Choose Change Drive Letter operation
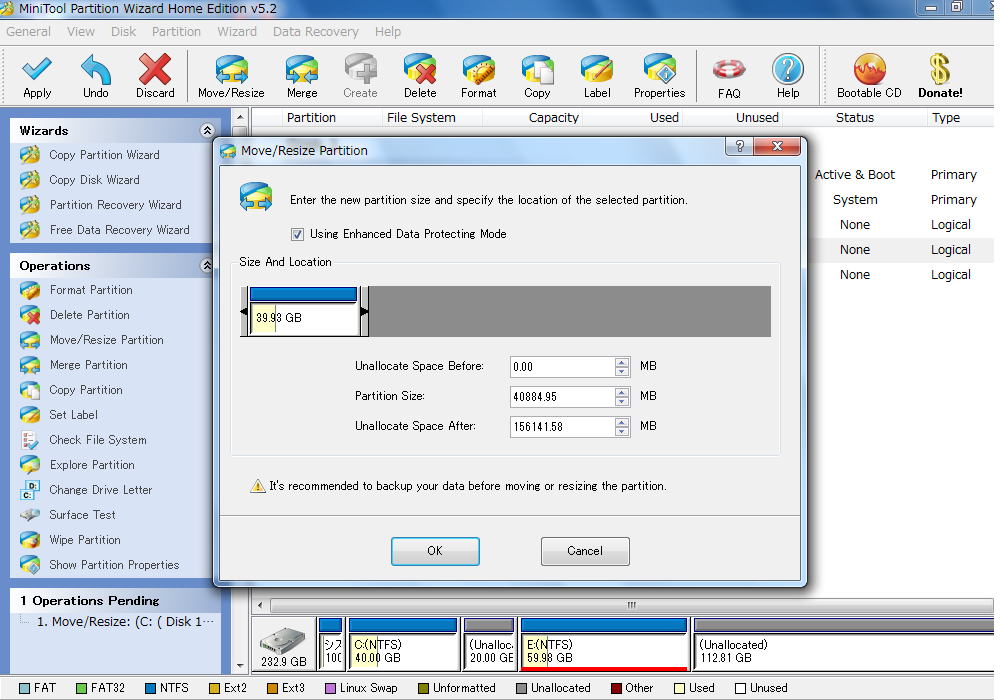The height and width of the screenshot is (700, 1000). (x=101, y=490)
